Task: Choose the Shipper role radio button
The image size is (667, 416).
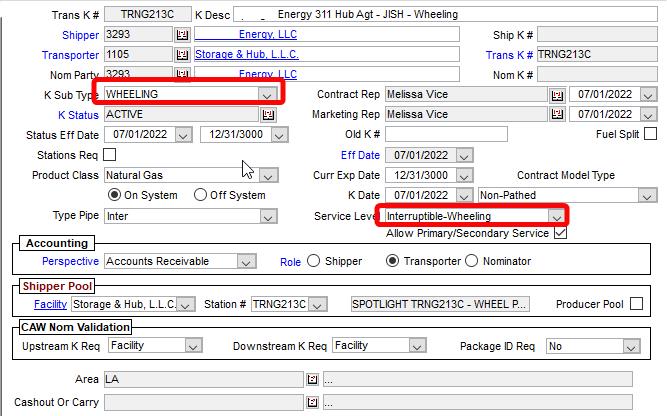Action: [314, 262]
